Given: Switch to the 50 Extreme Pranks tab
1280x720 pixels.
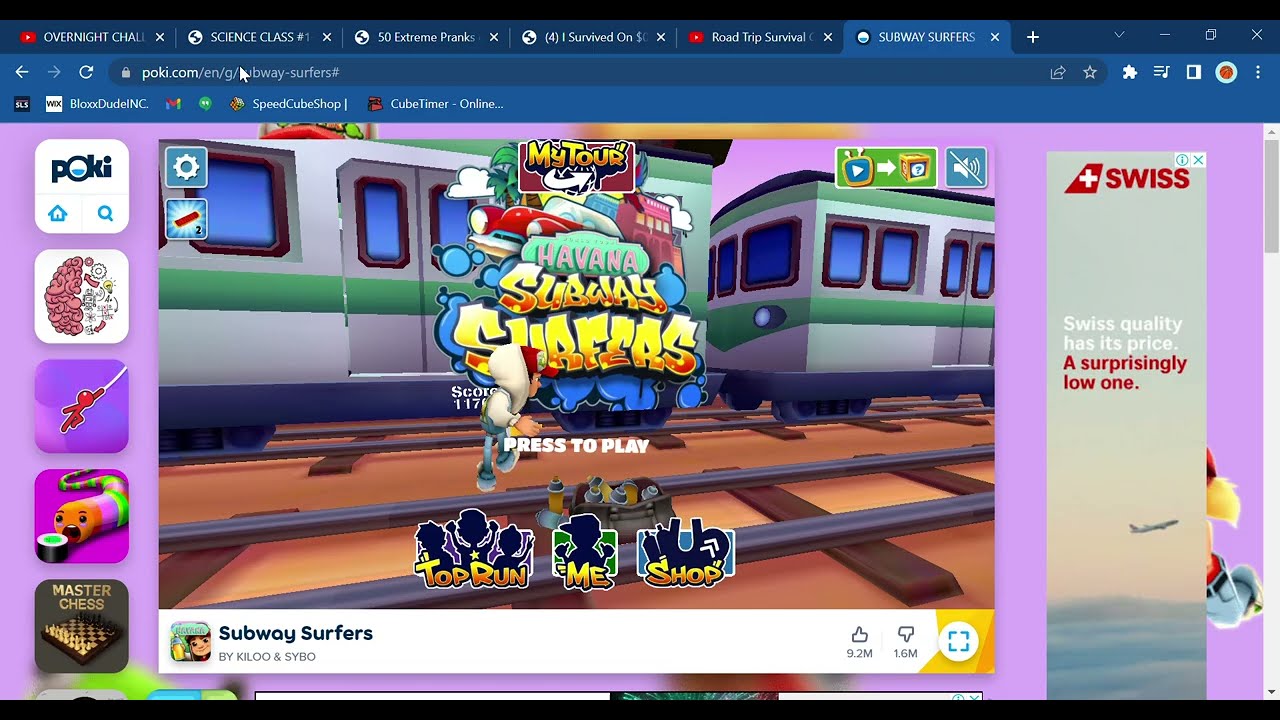Looking at the screenshot, I should pos(425,37).
